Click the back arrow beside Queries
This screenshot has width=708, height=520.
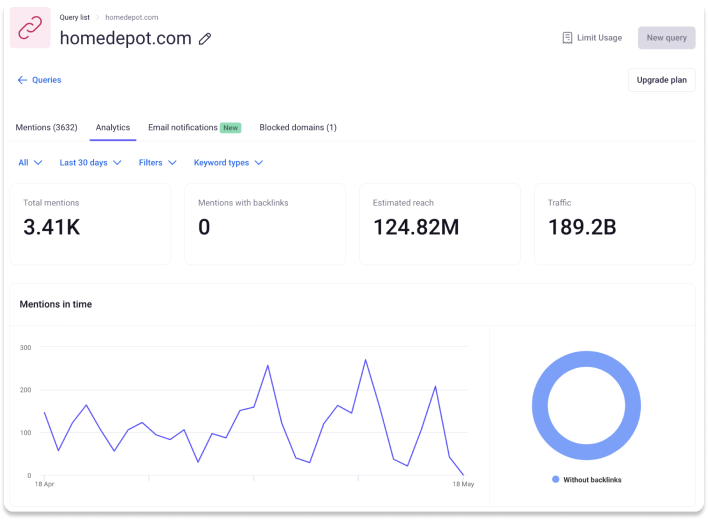click(x=22, y=80)
